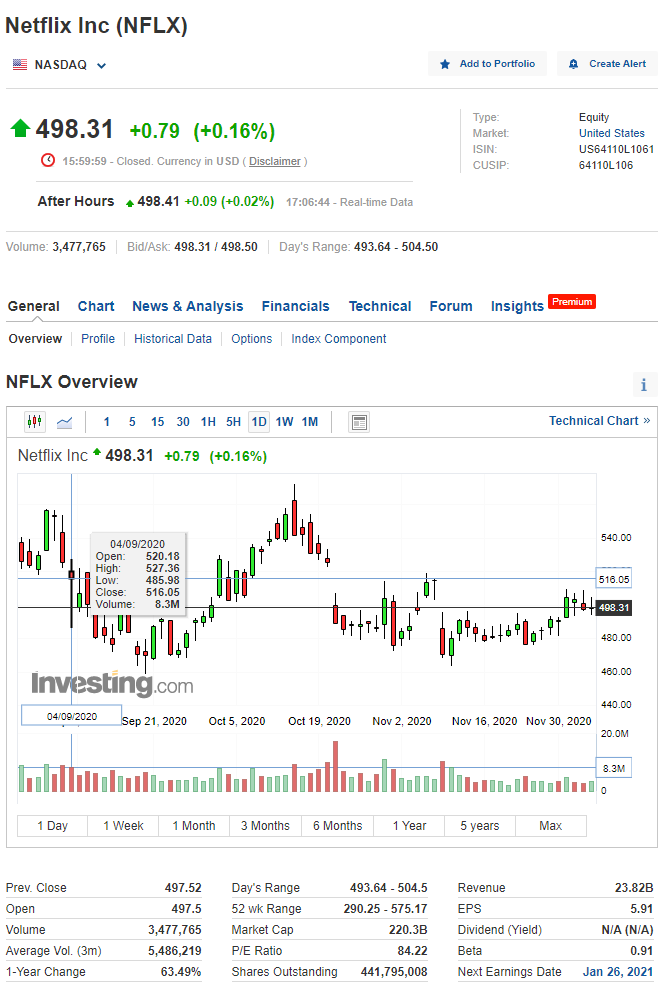Screen dimensions: 670x996
Task: Open the Disclaimer link
Action: (x=274, y=161)
